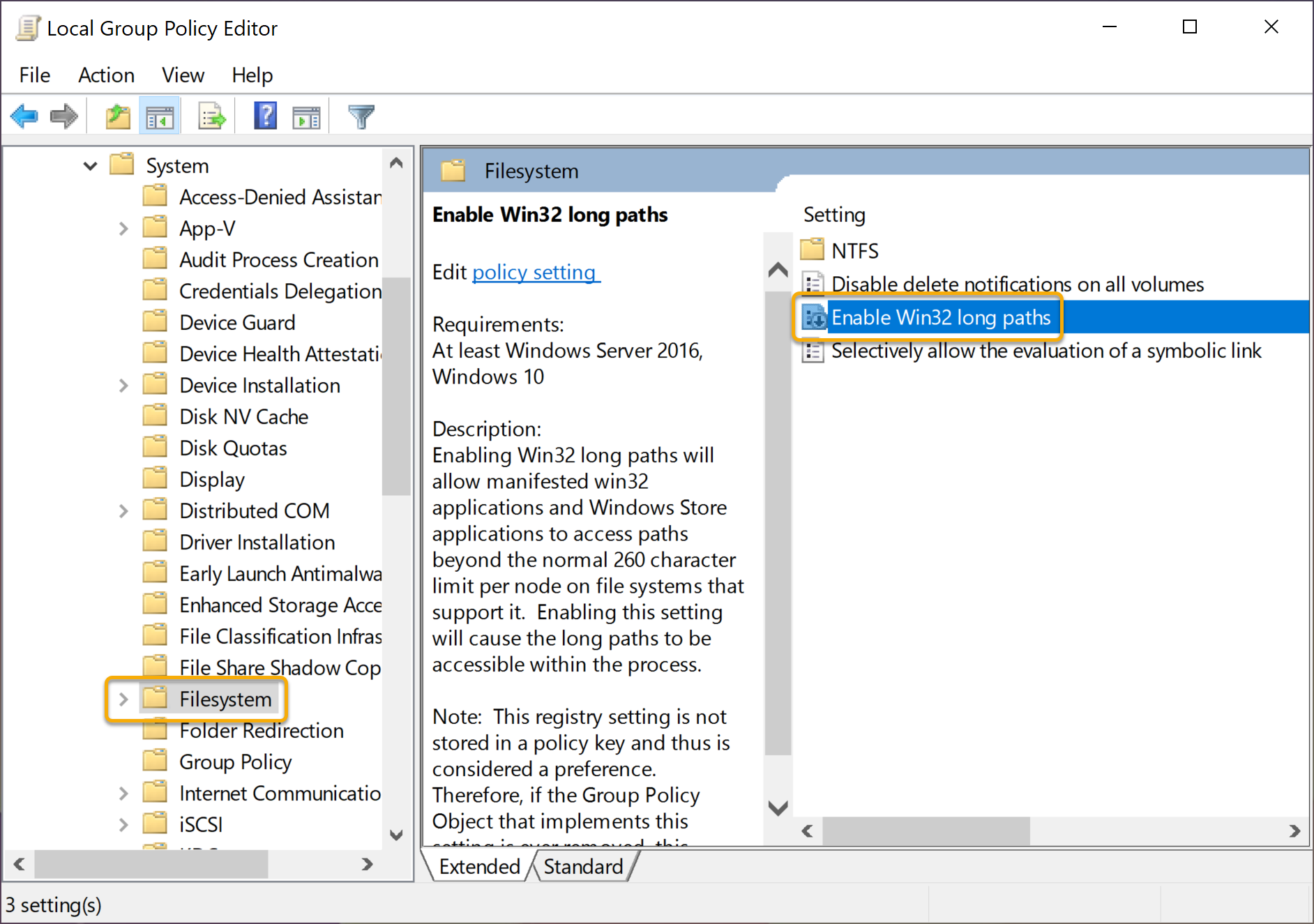Click the policy setting link
This screenshot has width=1314, height=924.
[x=536, y=272]
